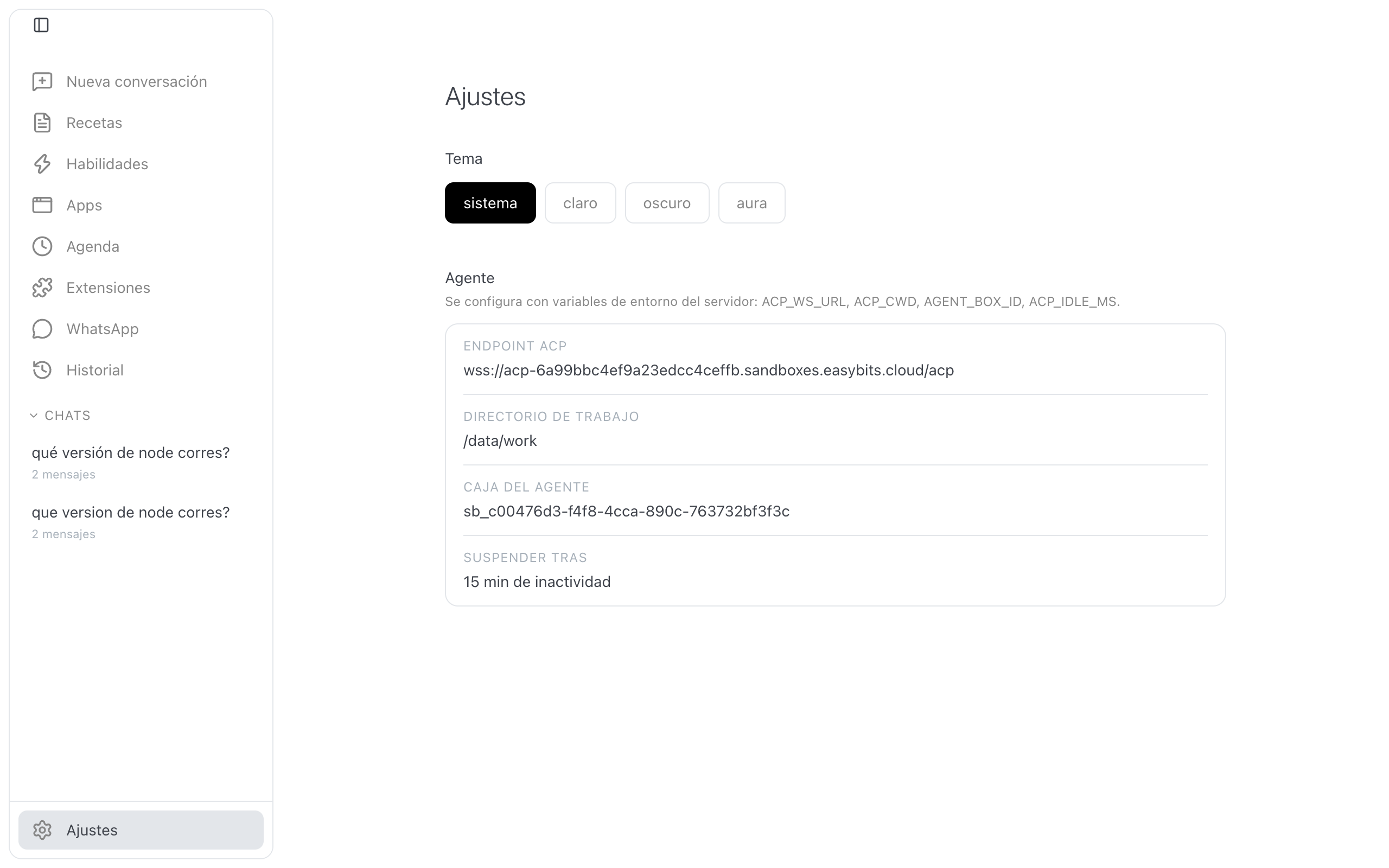Open the Historial rewind-clock icon
Viewport: 1389px width, 868px height.
pyautogui.click(x=42, y=371)
